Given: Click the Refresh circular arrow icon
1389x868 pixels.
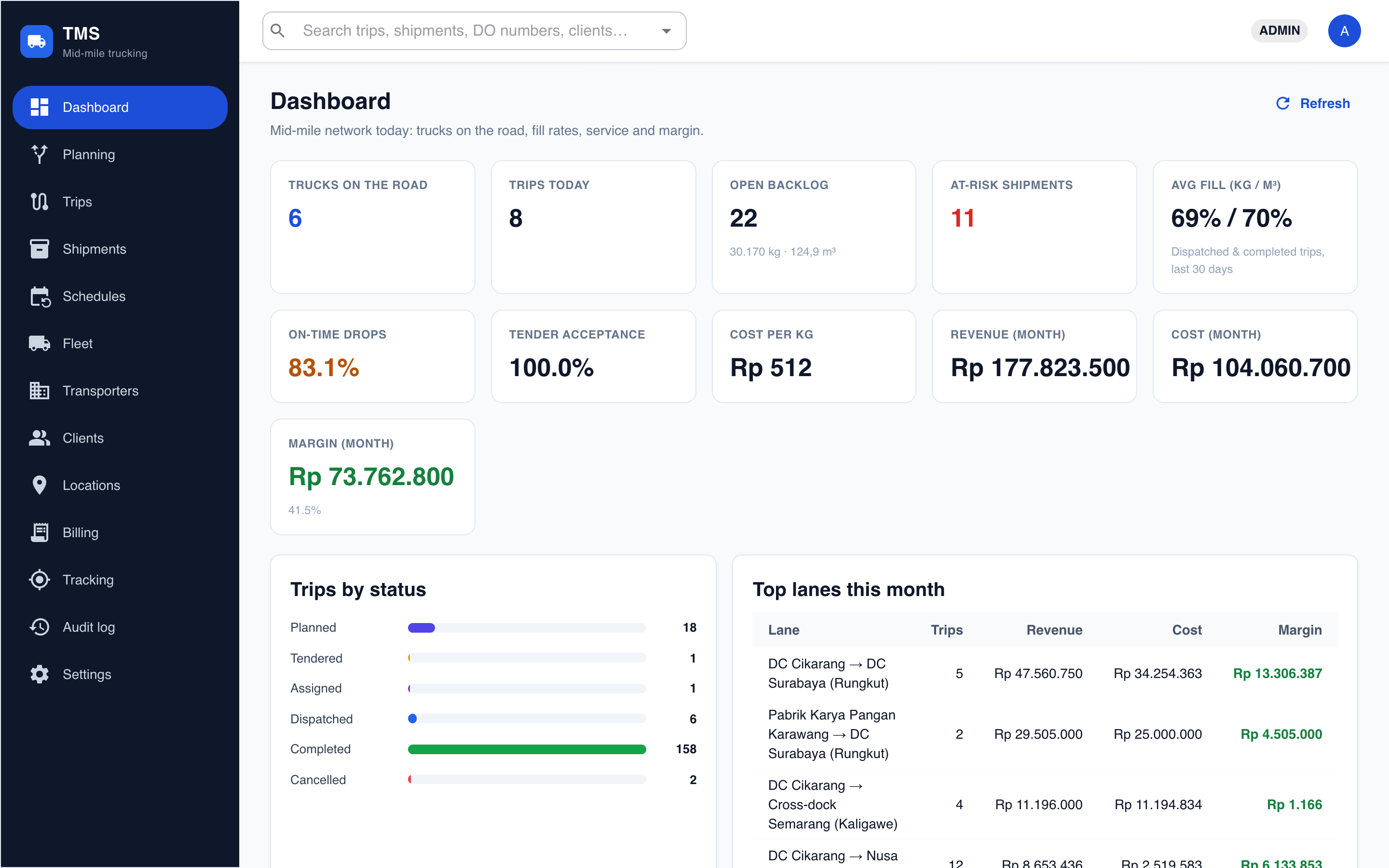Looking at the screenshot, I should pos(1283,103).
